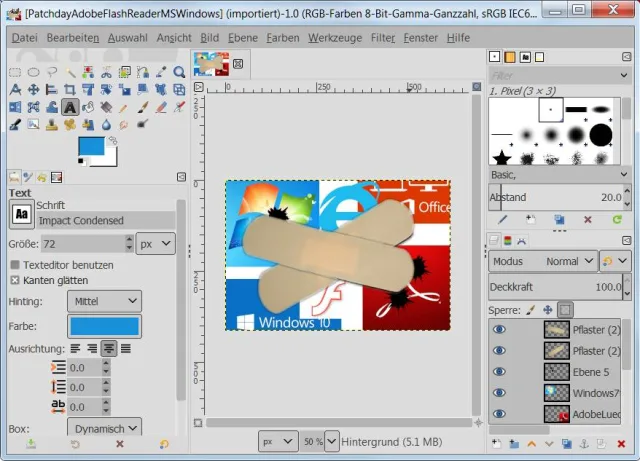Choose the Ellipse selection tool
This screenshot has width=640, height=461.
tap(34, 72)
